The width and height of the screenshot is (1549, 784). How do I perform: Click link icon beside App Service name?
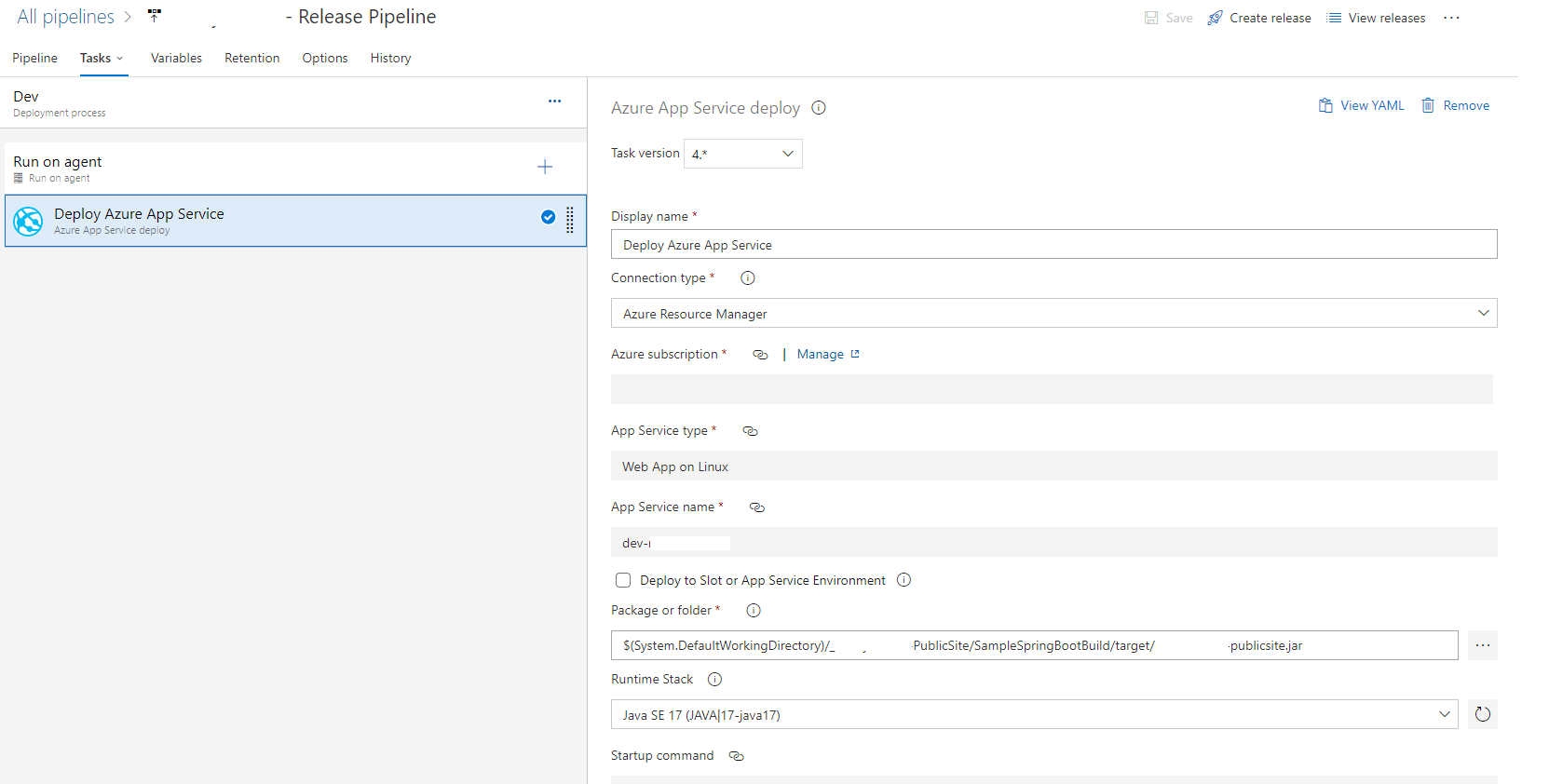click(x=757, y=507)
